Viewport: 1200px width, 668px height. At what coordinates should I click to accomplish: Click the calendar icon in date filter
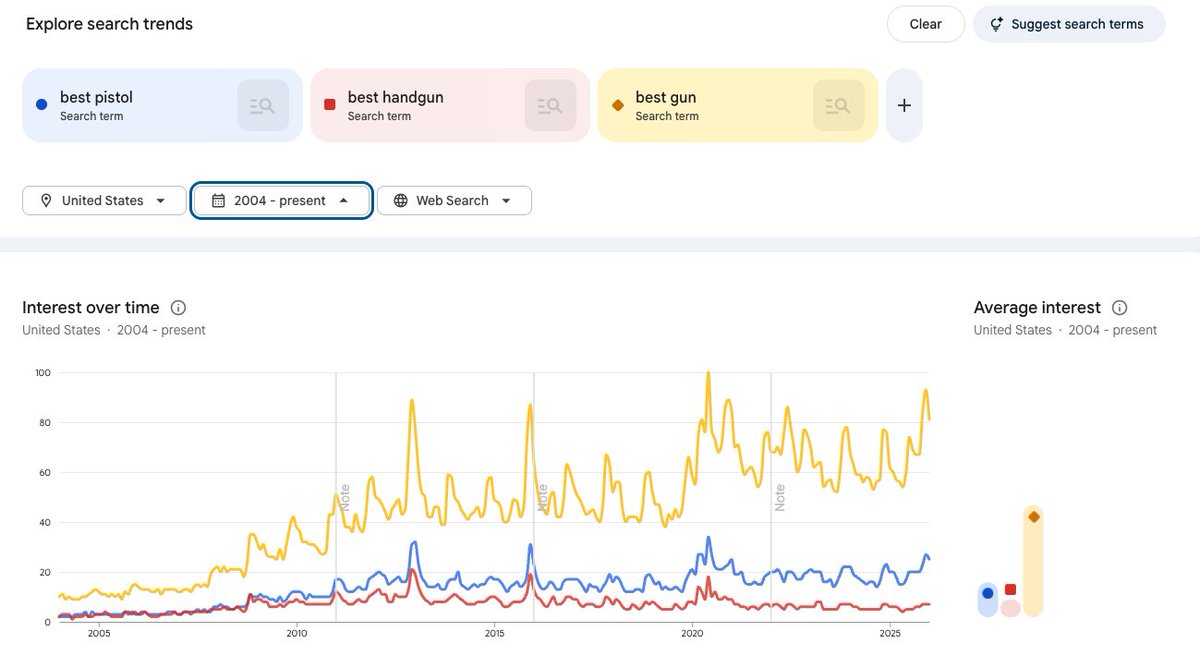[x=218, y=200]
